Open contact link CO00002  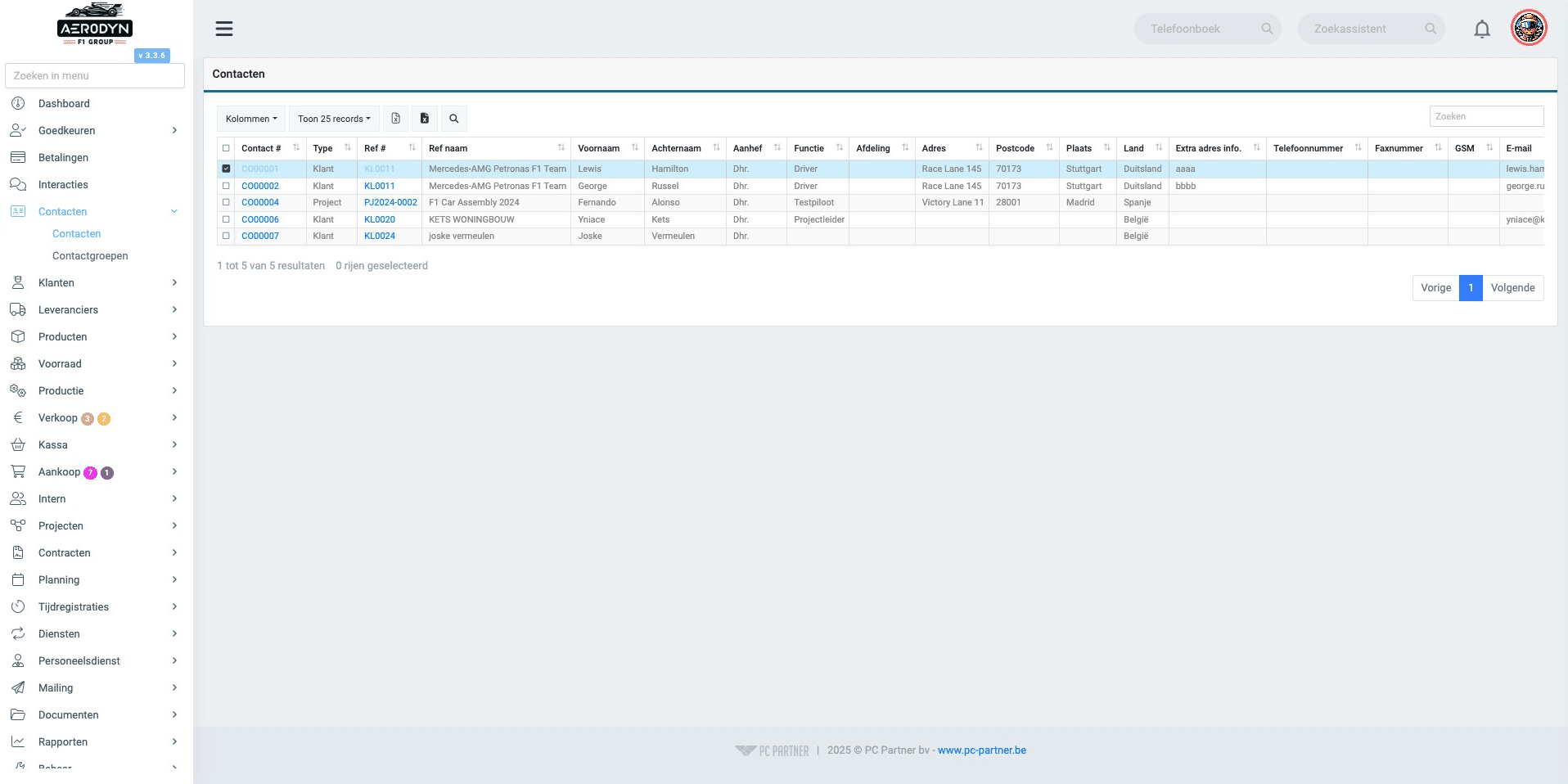click(x=260, y=186)
